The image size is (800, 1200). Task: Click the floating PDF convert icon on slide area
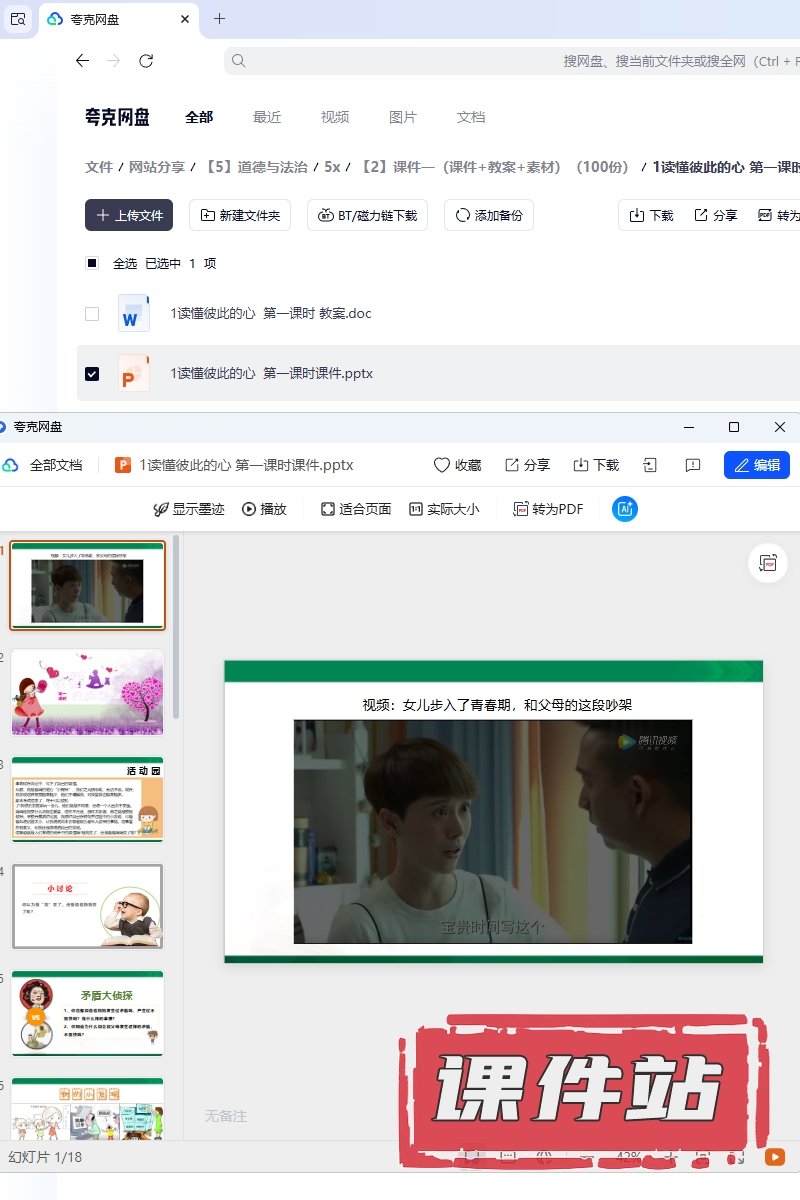point(768,563)
